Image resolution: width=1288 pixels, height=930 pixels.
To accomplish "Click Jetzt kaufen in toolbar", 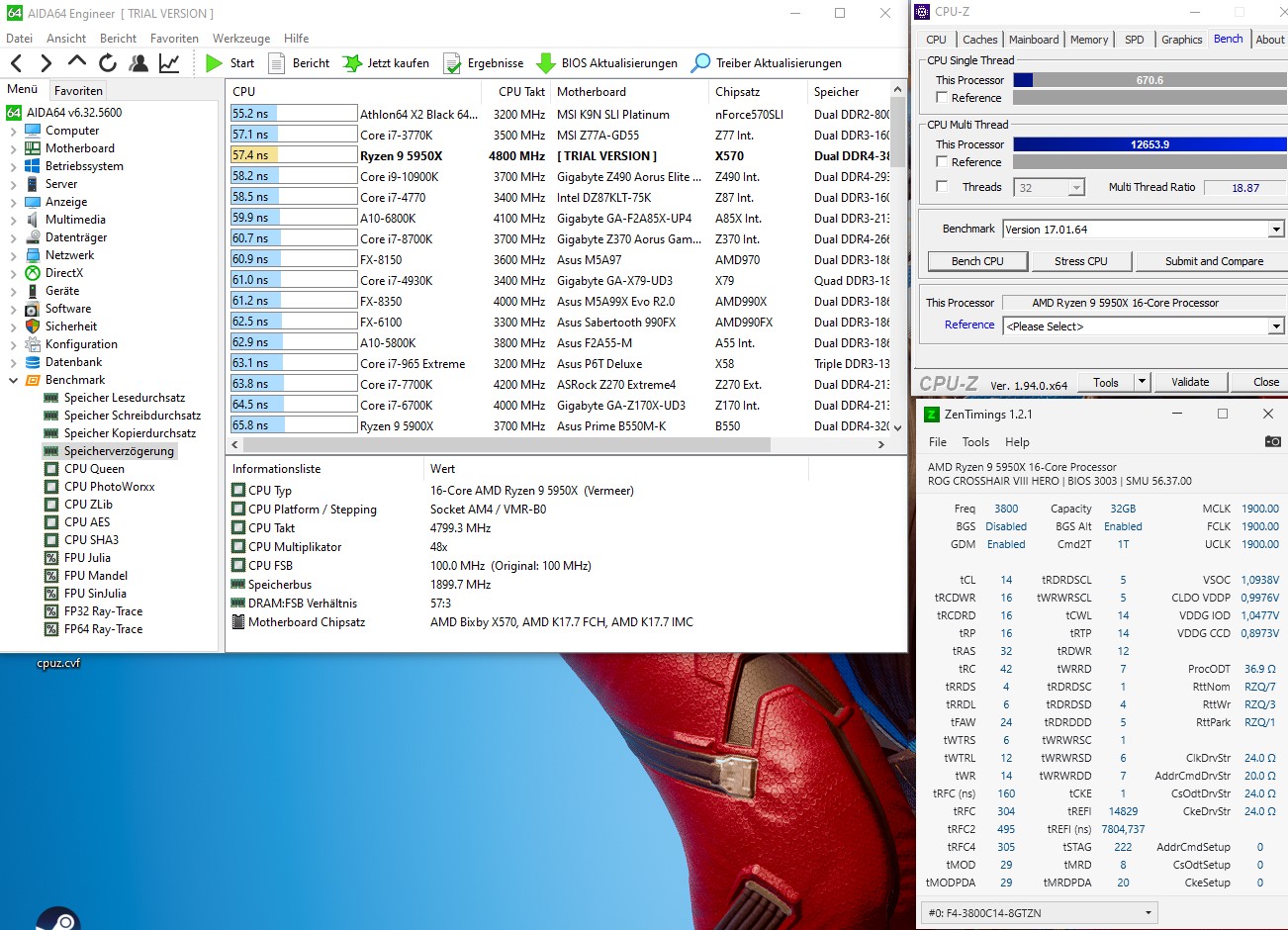I will [387, 63].
